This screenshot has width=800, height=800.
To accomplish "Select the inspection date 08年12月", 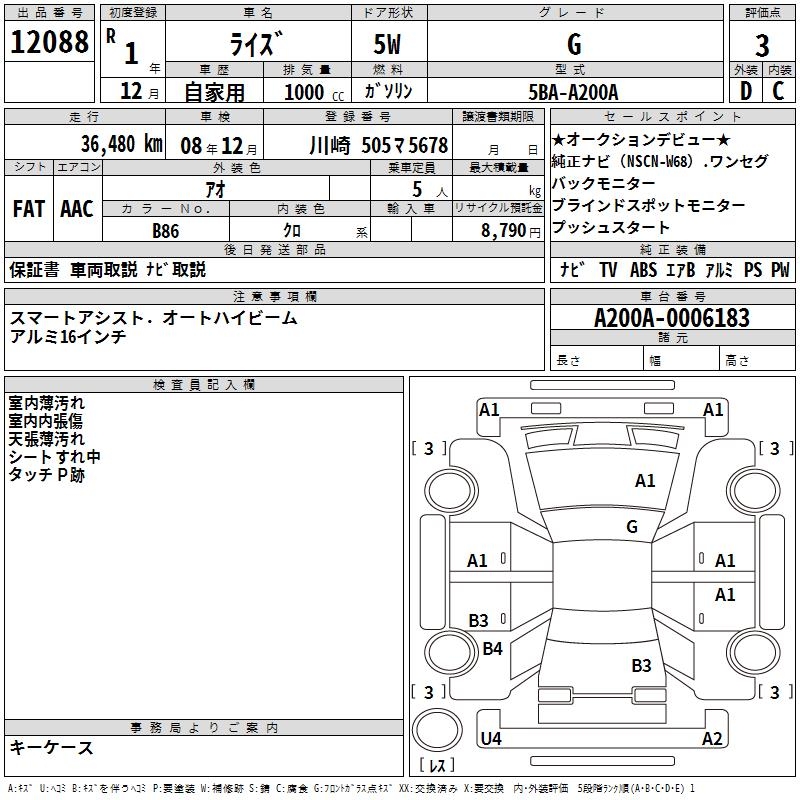I will [219, 146].
